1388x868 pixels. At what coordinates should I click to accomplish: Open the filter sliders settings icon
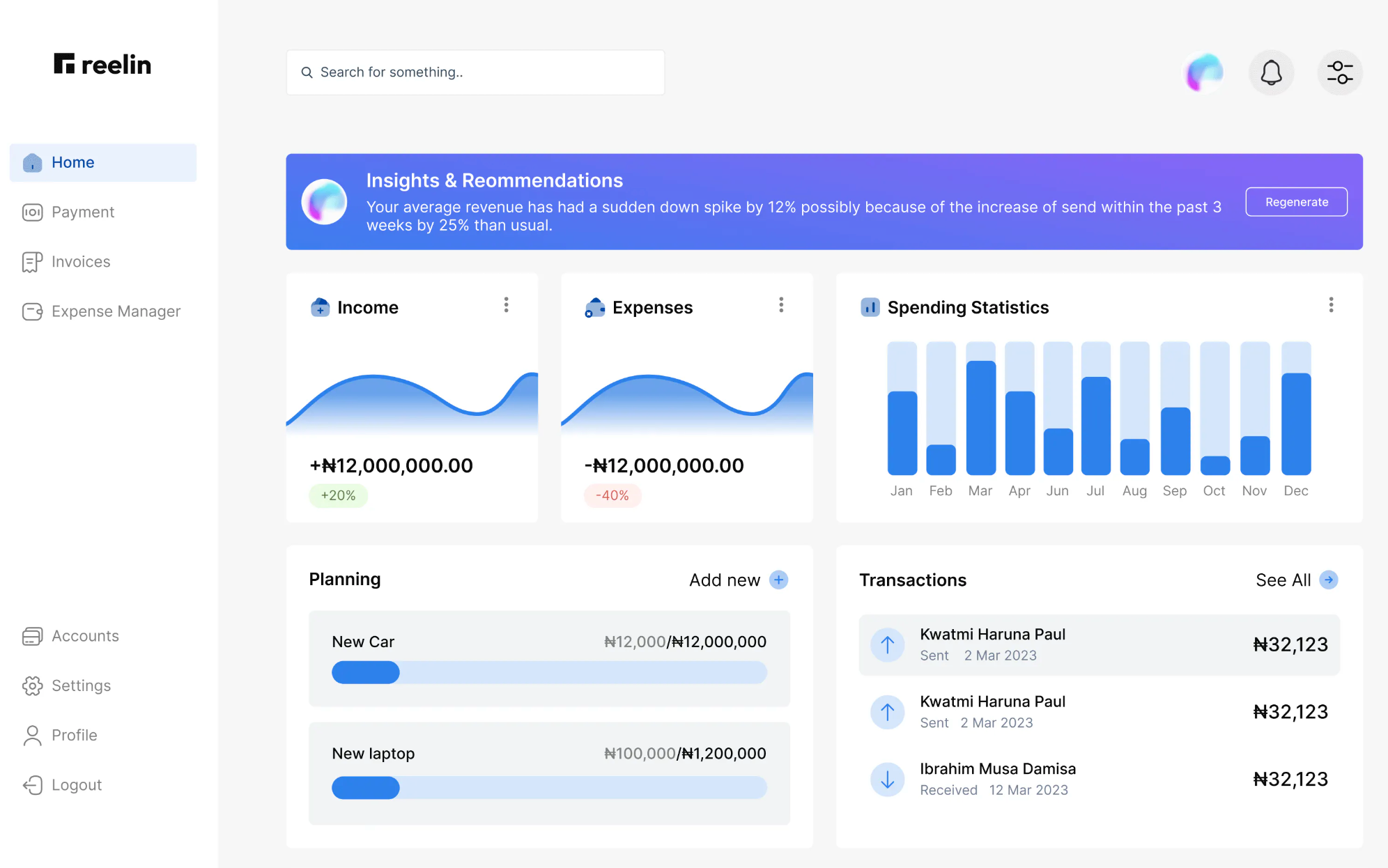[x=1339, y=72]
